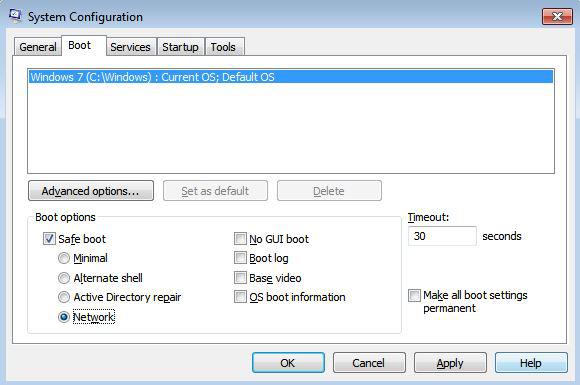Enable No GUI boot checkbox
This screenshot has height=385, width=580.
pos(240,239)
